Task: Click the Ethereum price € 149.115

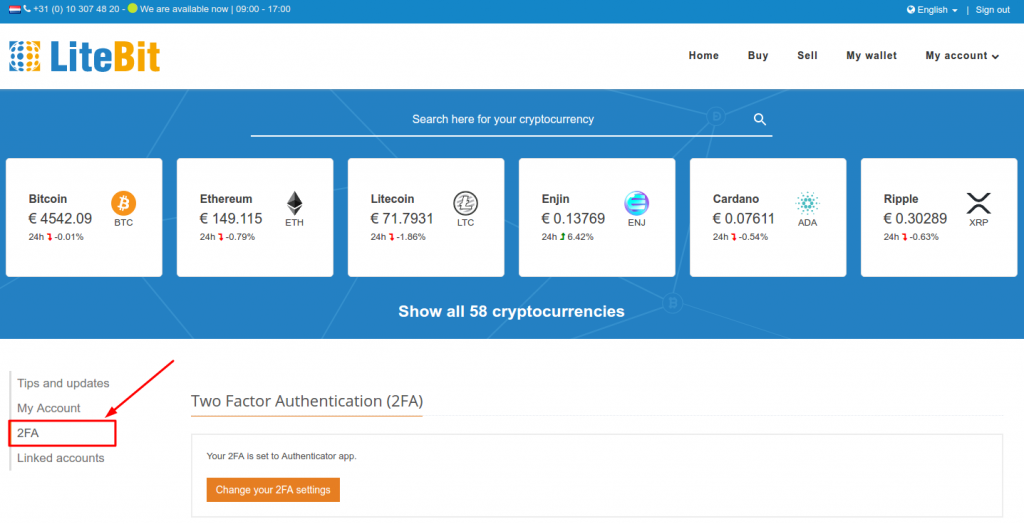Action: point(231,219)
